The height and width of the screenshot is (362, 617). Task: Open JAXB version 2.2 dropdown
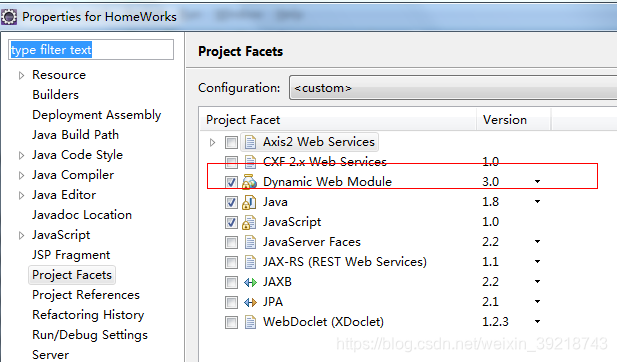[x=538, y=282]
